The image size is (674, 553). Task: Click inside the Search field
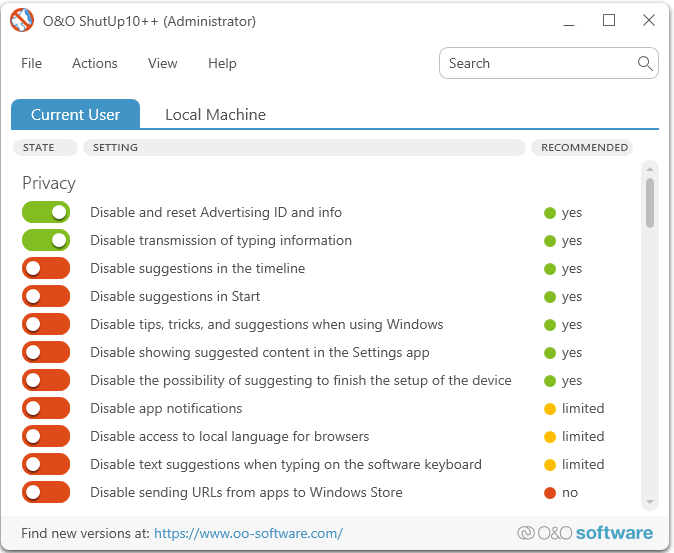(x=549, y=63)
